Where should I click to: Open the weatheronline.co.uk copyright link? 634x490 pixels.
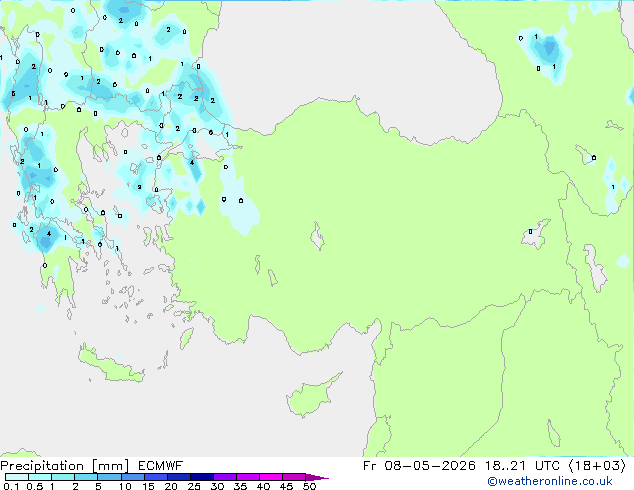click(x=550, y=481)
